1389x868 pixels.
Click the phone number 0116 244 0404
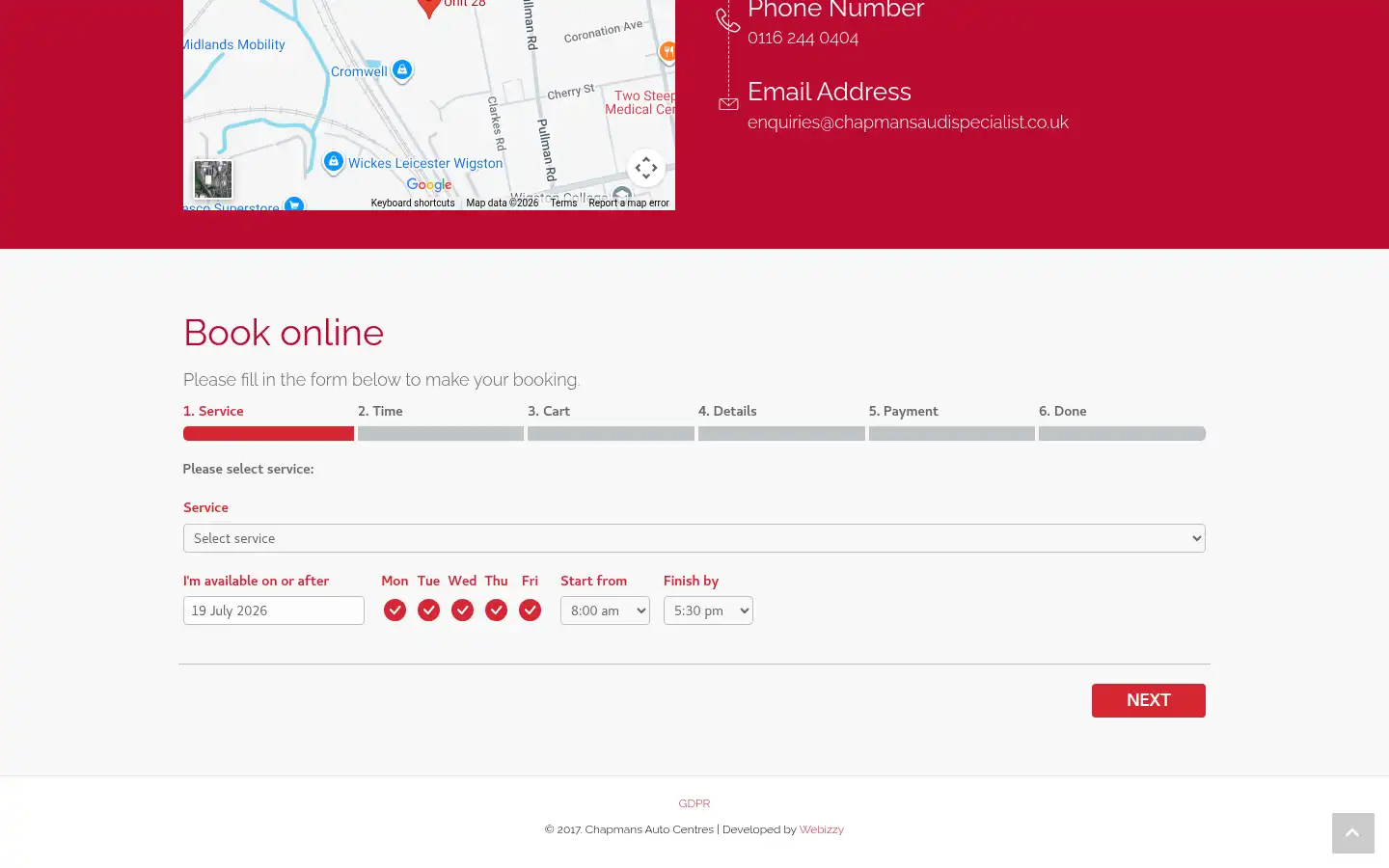pyautogui.click(x=803, y=38)
